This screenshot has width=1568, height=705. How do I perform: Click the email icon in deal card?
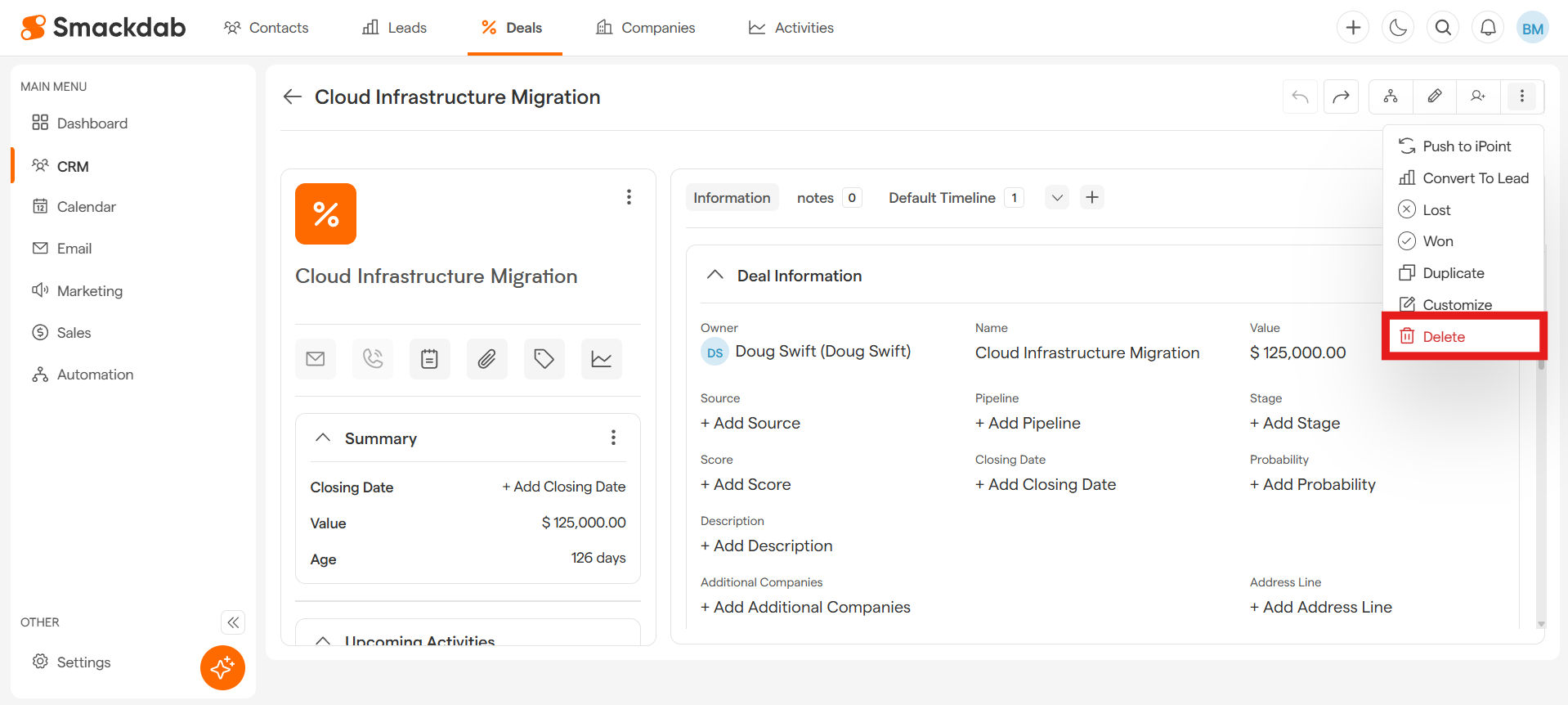(316, 359)
